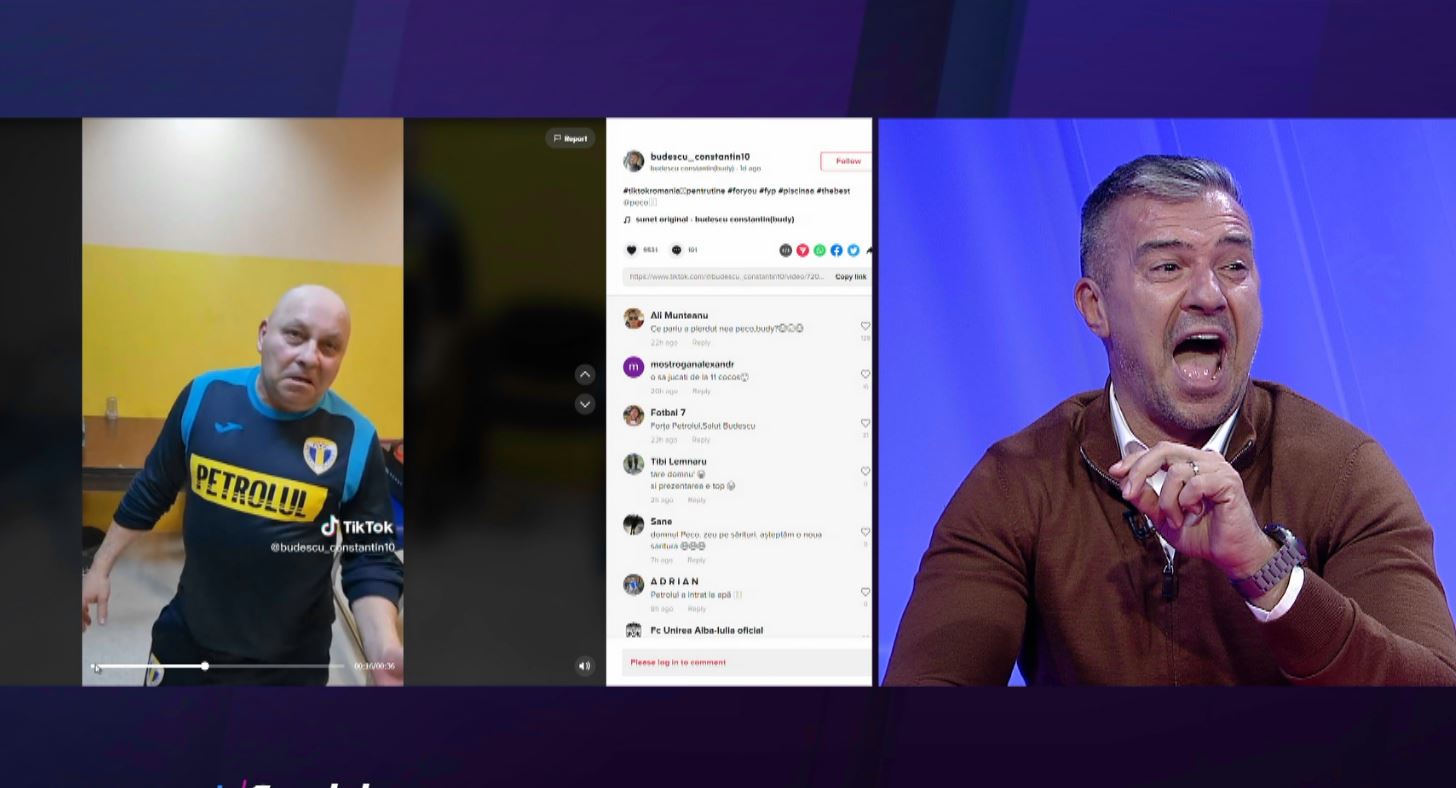Mute the TikTok video sound
Screen dimensions: 1456x788
pyautogui.click(x=585, y=666)
